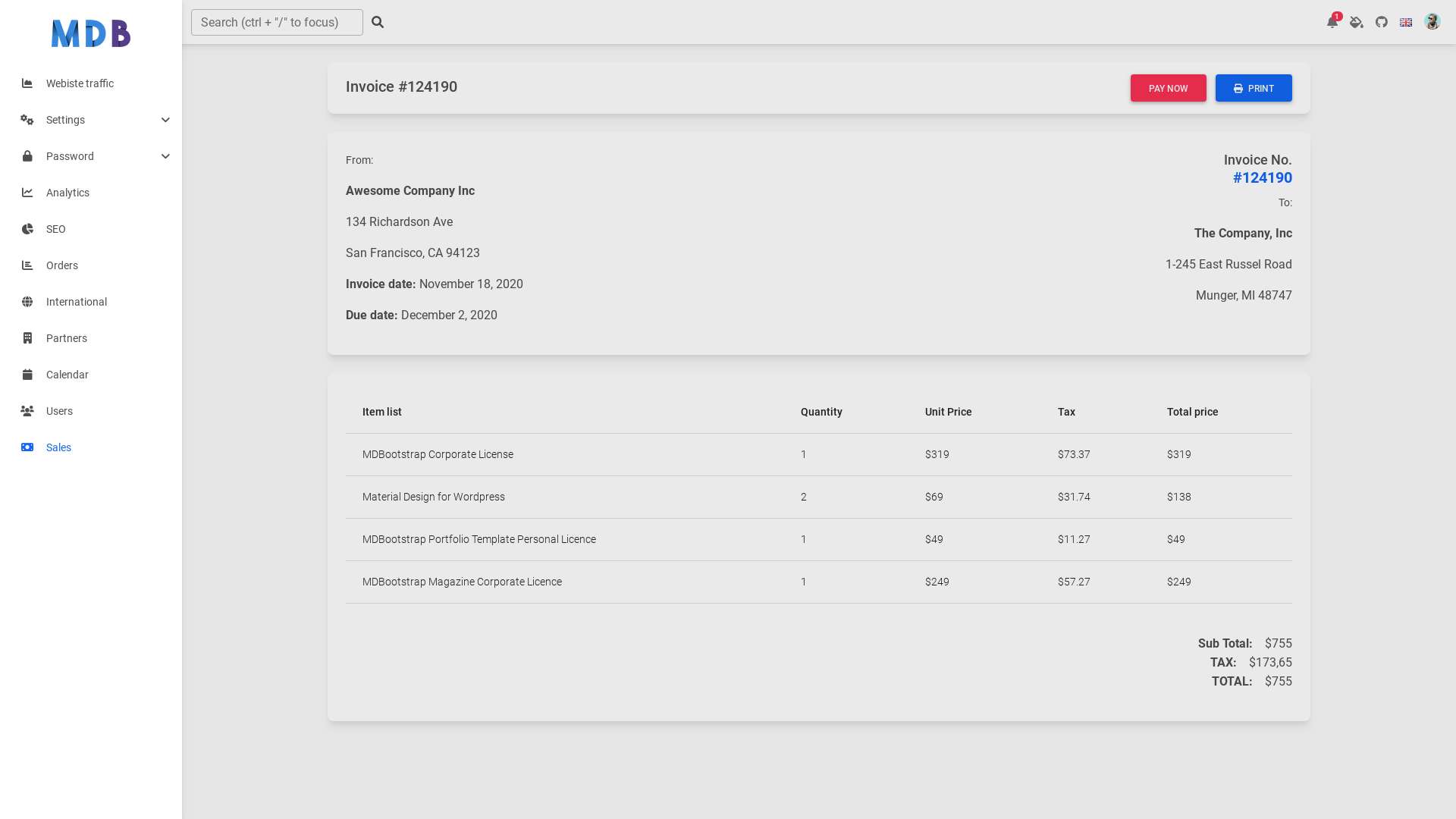Expand the Password section
This screenshot has height=819, width=1456.
pos(70,156)
